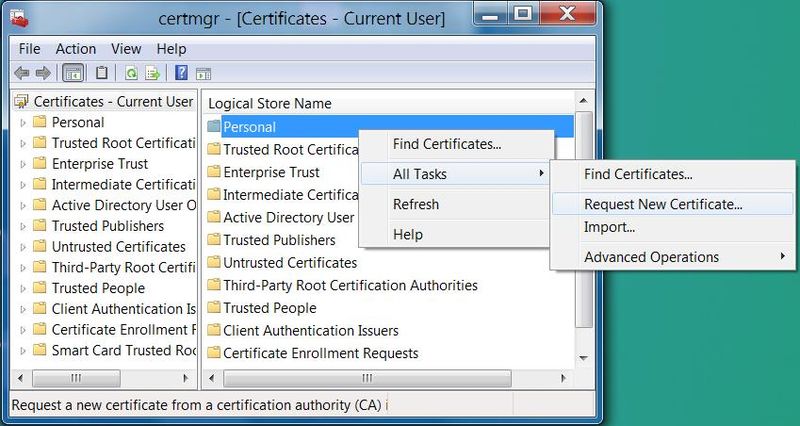The width and height of the screenshot is (800, 426).
Task: Expand the Enterprise Trust tree node
Action: (23, 164)
